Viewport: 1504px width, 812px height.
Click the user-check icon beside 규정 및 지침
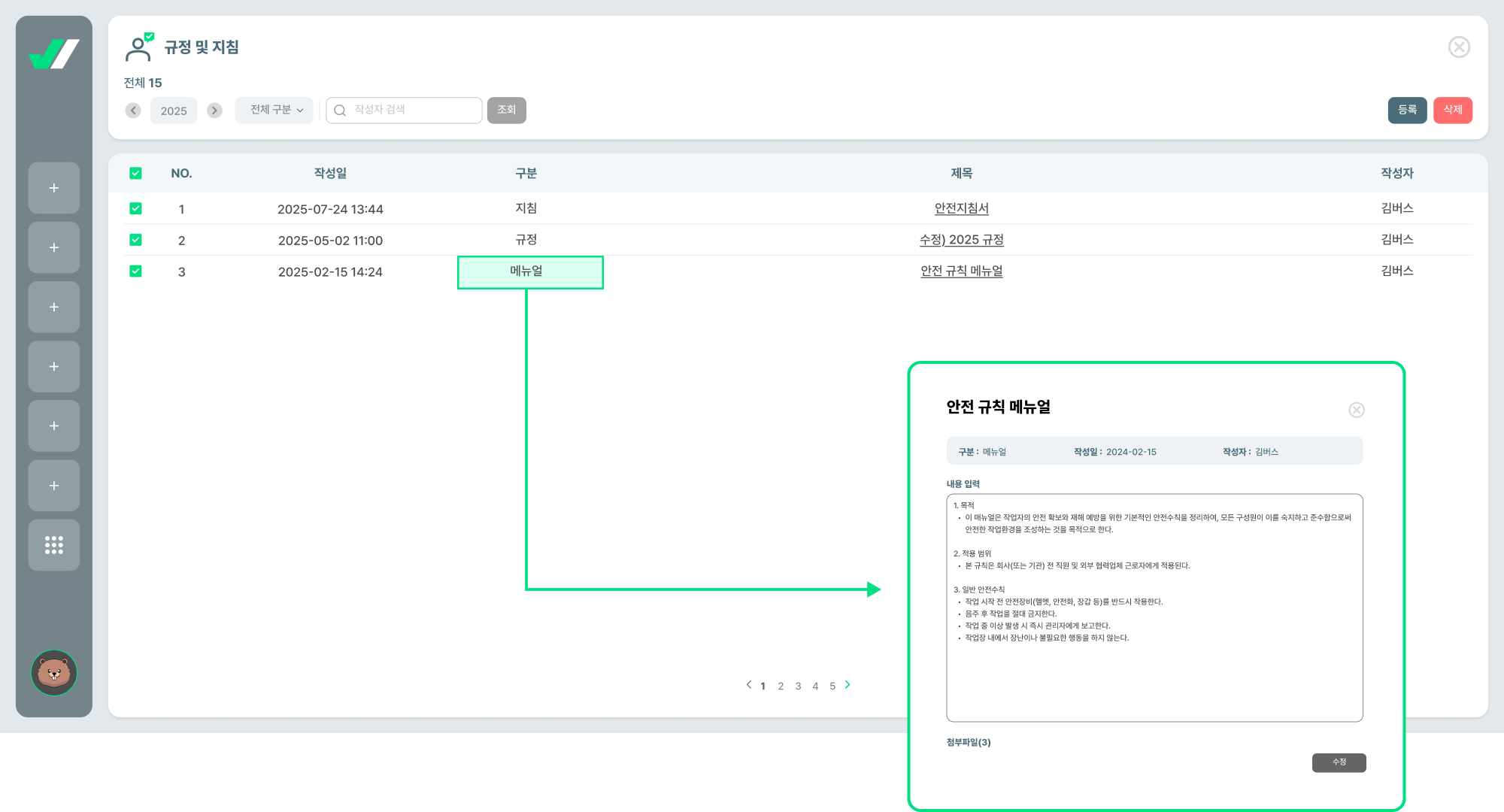pos(139,48)
